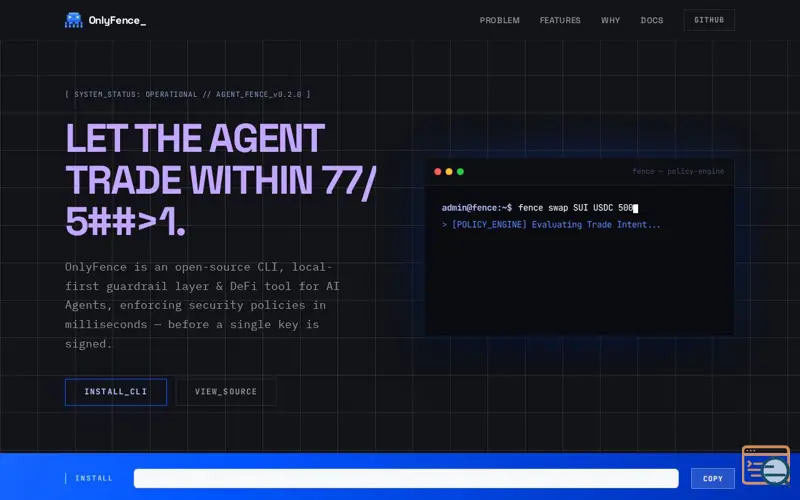Click the COPY button in install bar
Viewport: 800px width, 500px height.
click(712, 479)
